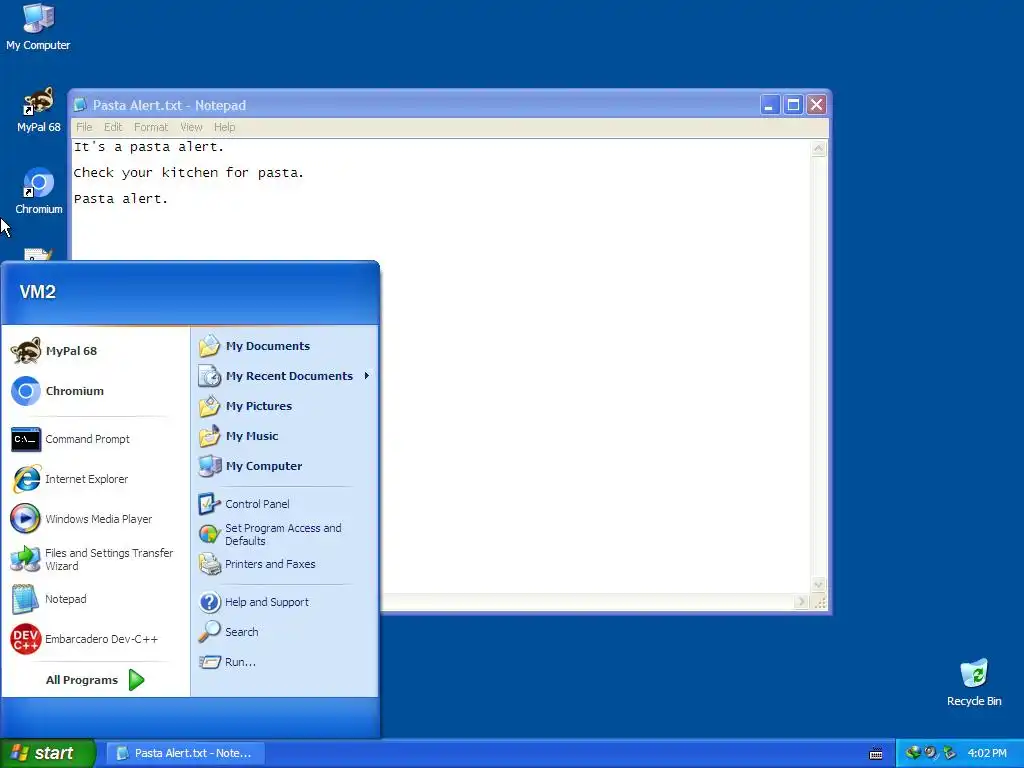Viewport: 1024px width, 768px height.
Task: Open My Computer in Start menu
Action: tap(284, 466)
